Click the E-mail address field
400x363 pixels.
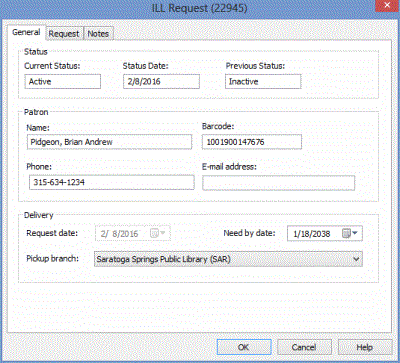[x=279, y=183]
